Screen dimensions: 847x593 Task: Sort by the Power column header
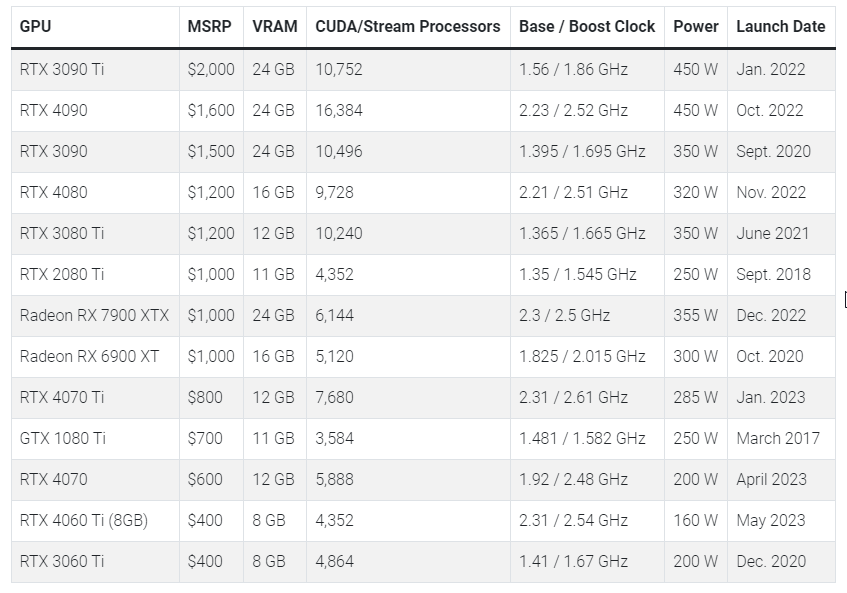pos(695,26)
